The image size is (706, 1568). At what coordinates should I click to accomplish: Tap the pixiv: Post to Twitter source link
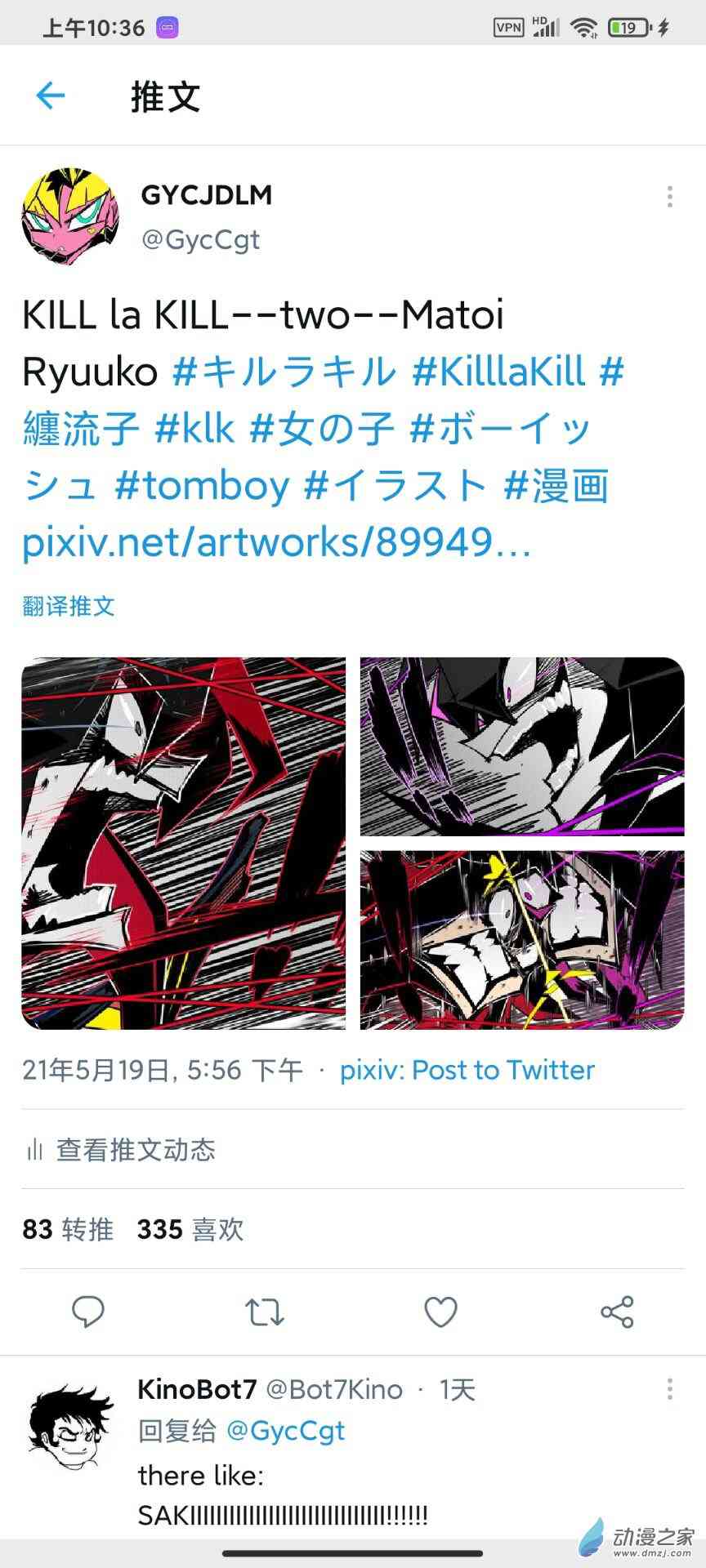pos(467,1070)
